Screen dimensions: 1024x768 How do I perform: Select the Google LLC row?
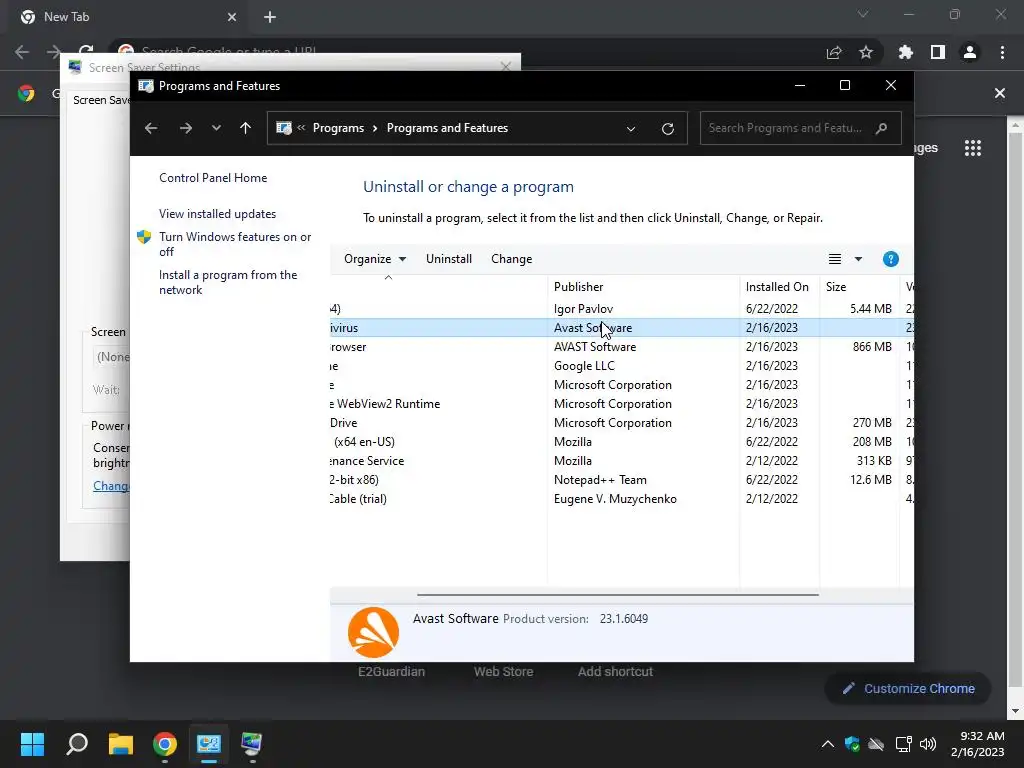click(x=622, y=366)
